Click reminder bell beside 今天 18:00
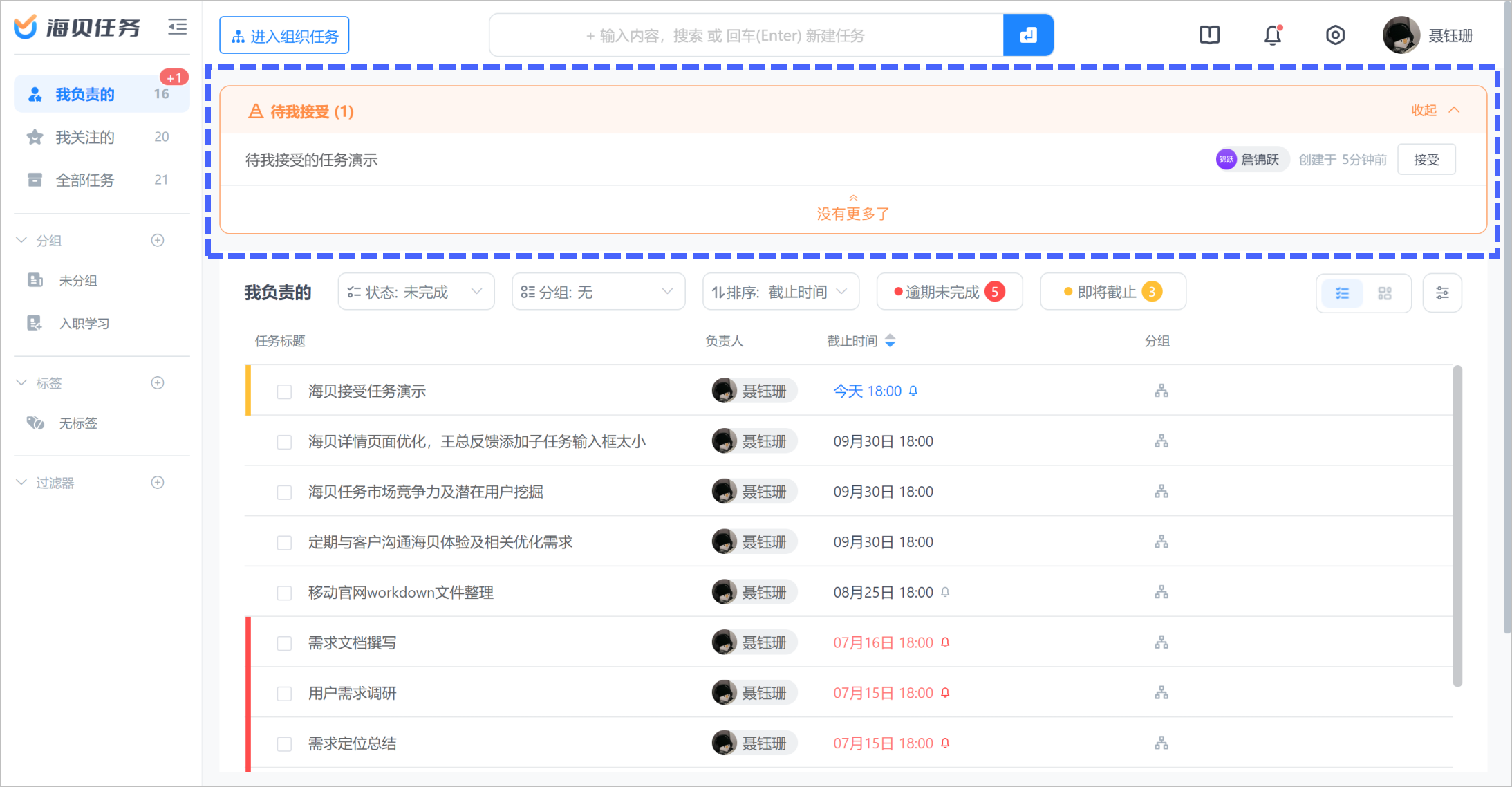The height and width of the screenshot is (787, 1512). pyautogui.click(x=913, y=391)
